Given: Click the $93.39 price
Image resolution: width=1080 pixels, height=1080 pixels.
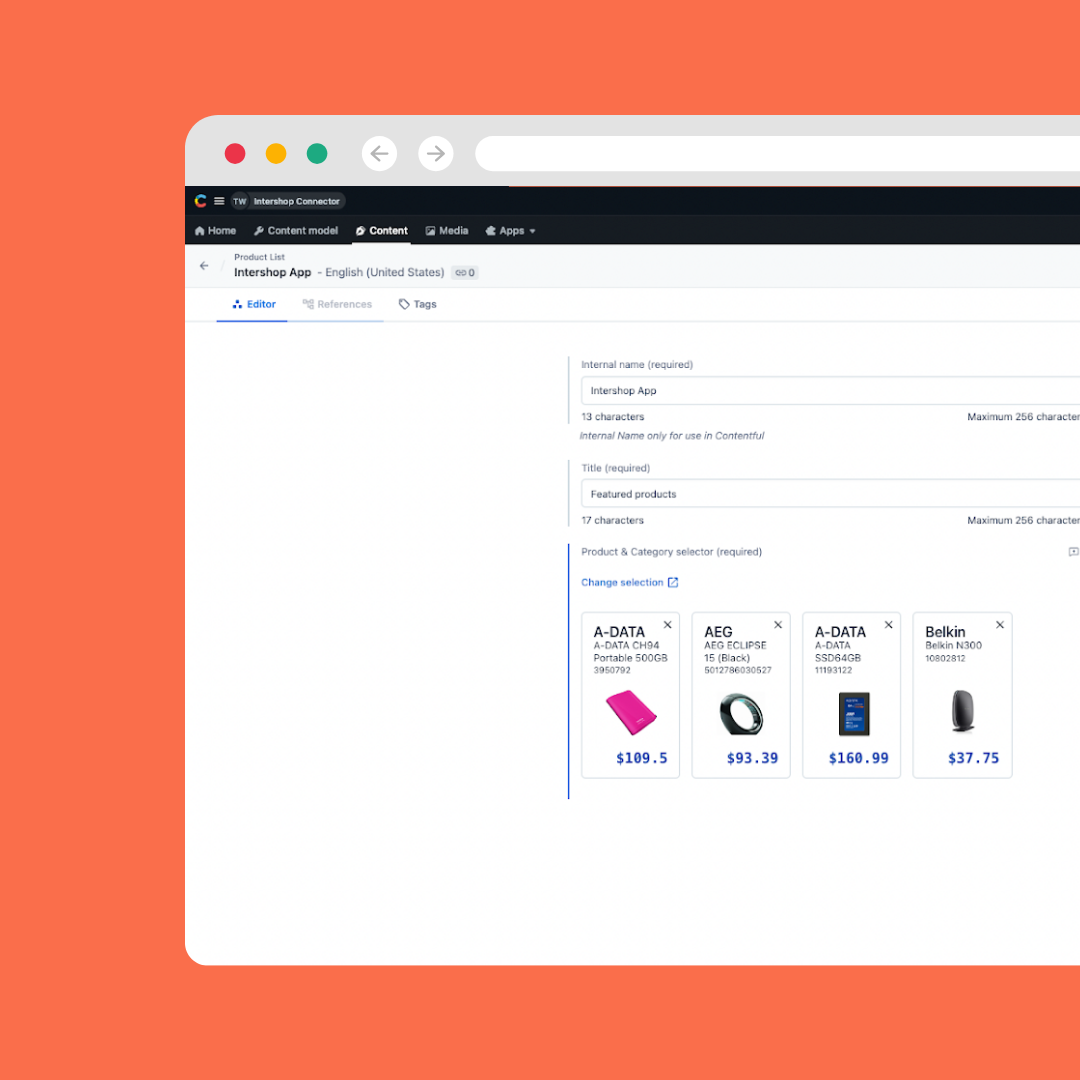Looking at the screenshot, I should pyautogui.click(x=752, y=758).
